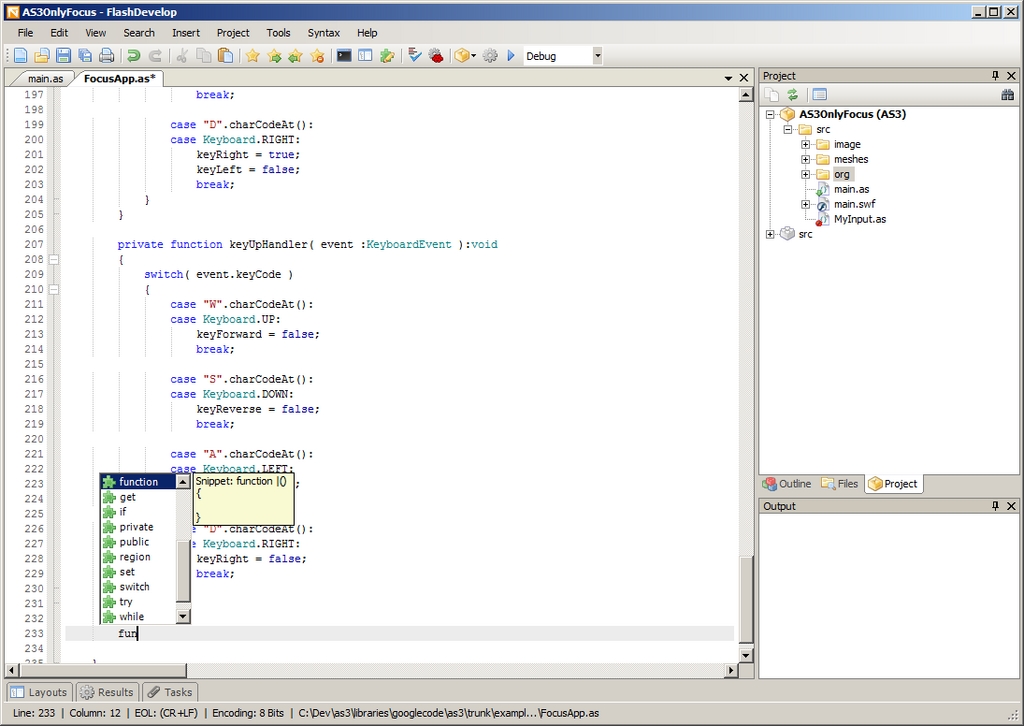
Task: Open the Results bottom panel tab
Action: pos(106,692)
